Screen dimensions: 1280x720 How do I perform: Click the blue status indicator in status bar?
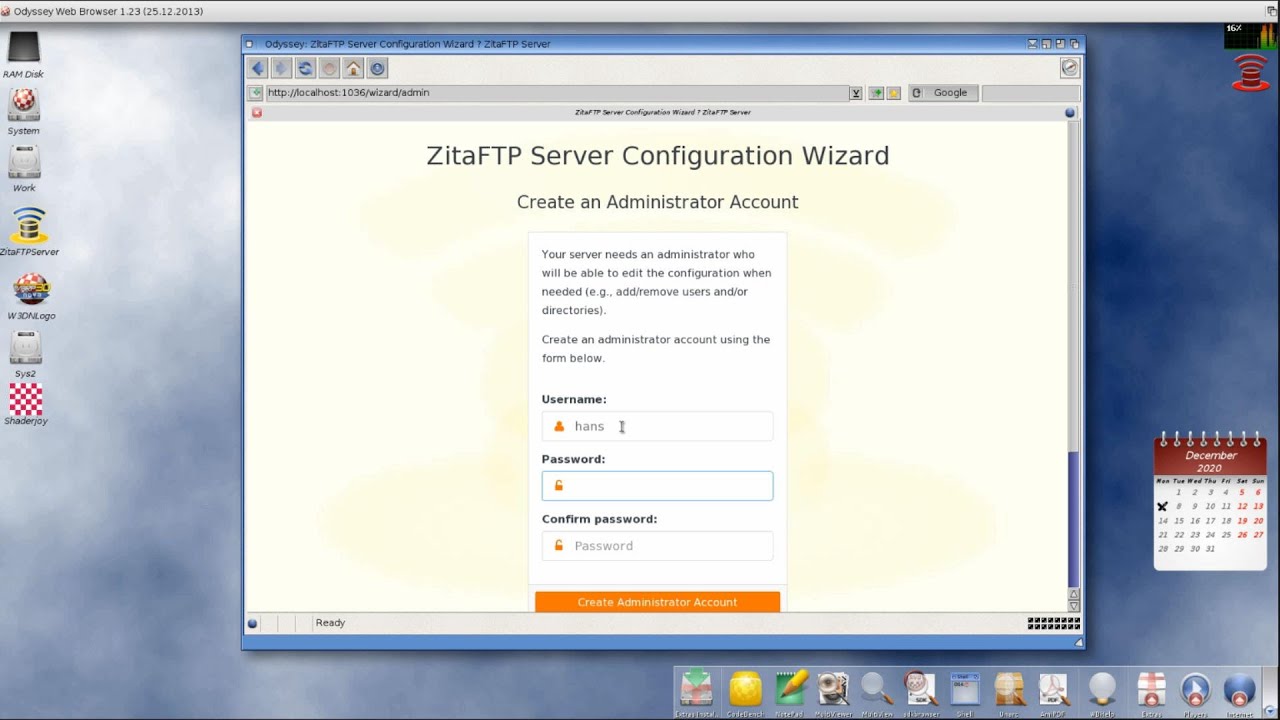252,623
